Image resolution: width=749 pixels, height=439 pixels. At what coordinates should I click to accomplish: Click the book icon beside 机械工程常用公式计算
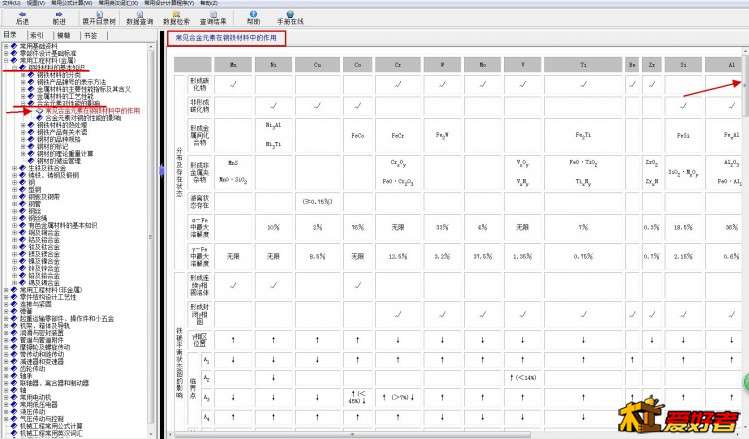(14, 426)
